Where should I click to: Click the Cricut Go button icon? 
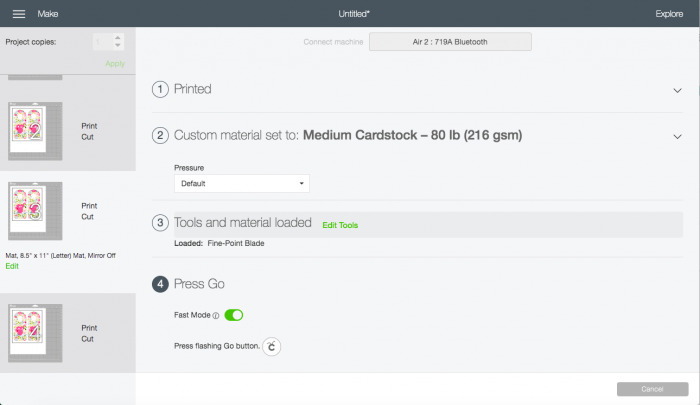click(x=271, y=347)
